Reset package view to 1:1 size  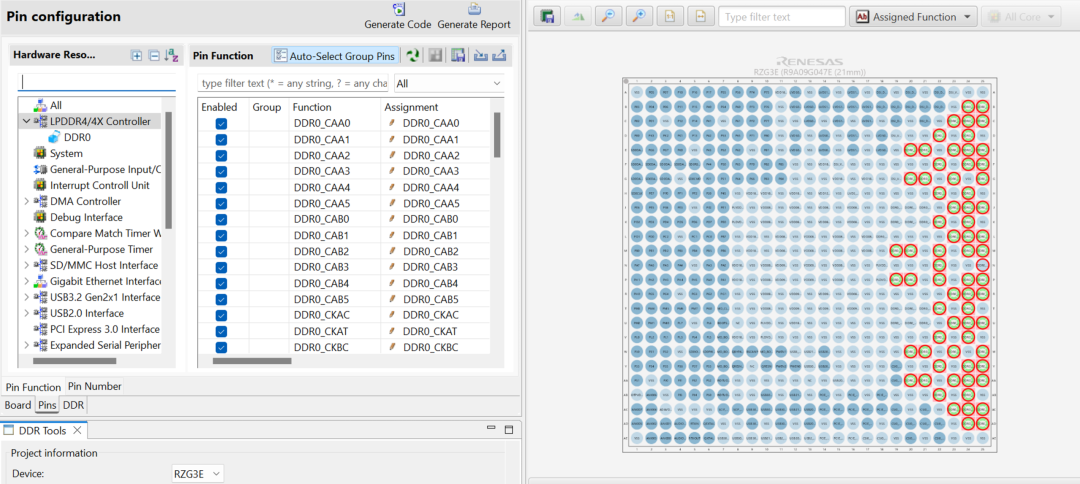[670, 17]
